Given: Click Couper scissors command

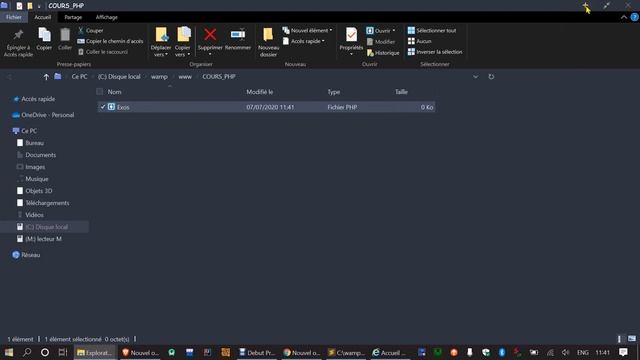Looking at the screenshot, I should [90, 31].
